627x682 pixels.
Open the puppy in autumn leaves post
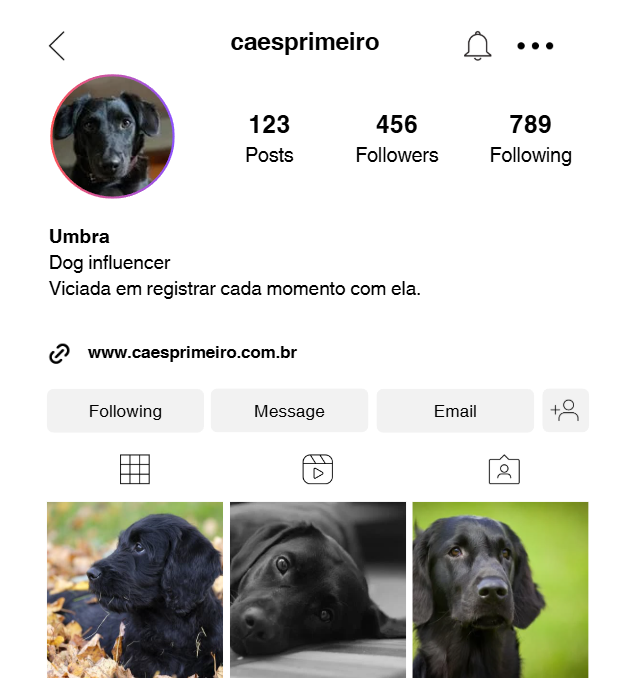click(x=135, y=590)
